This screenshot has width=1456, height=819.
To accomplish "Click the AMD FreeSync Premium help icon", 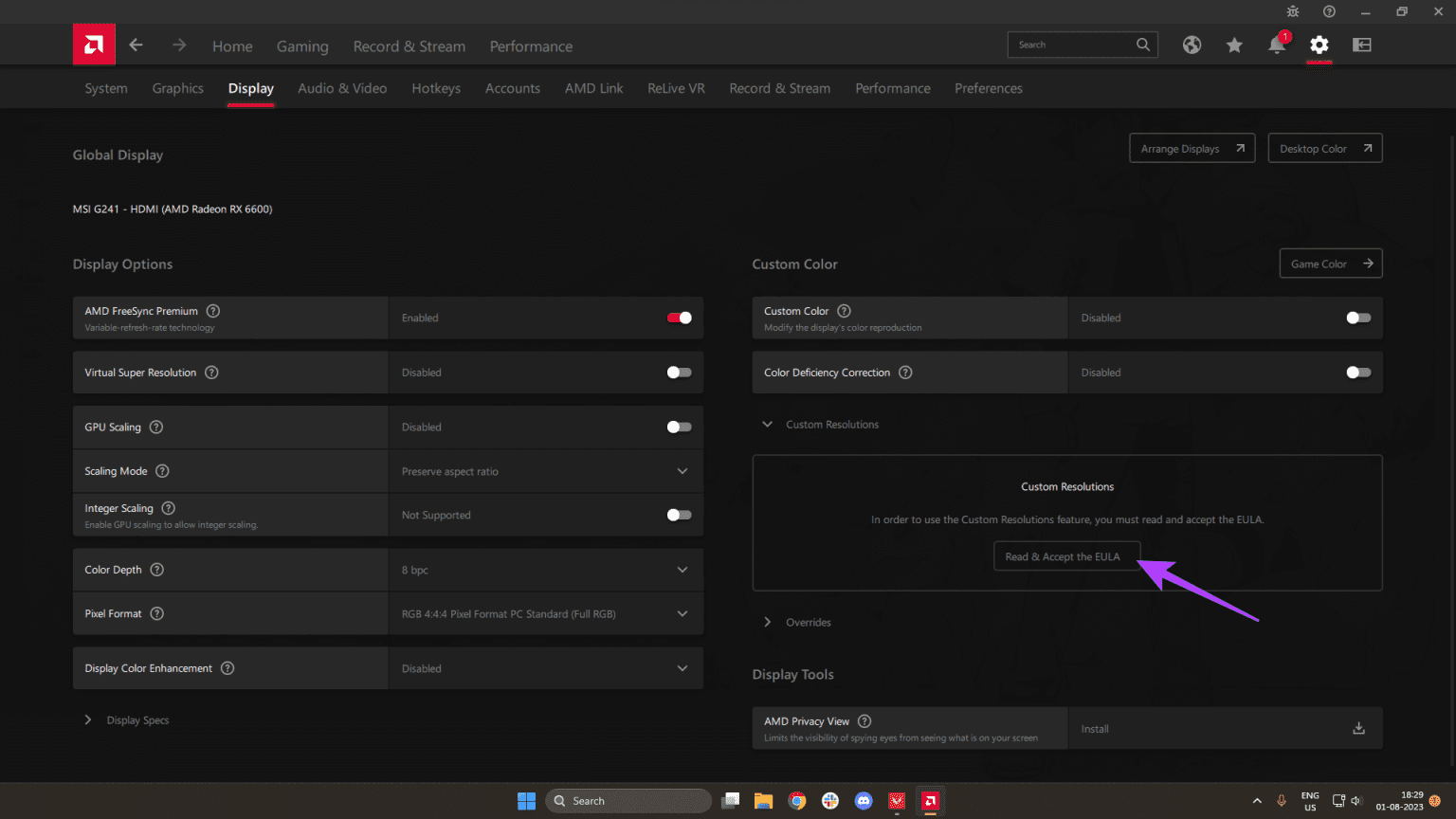I will pos(212,311).
